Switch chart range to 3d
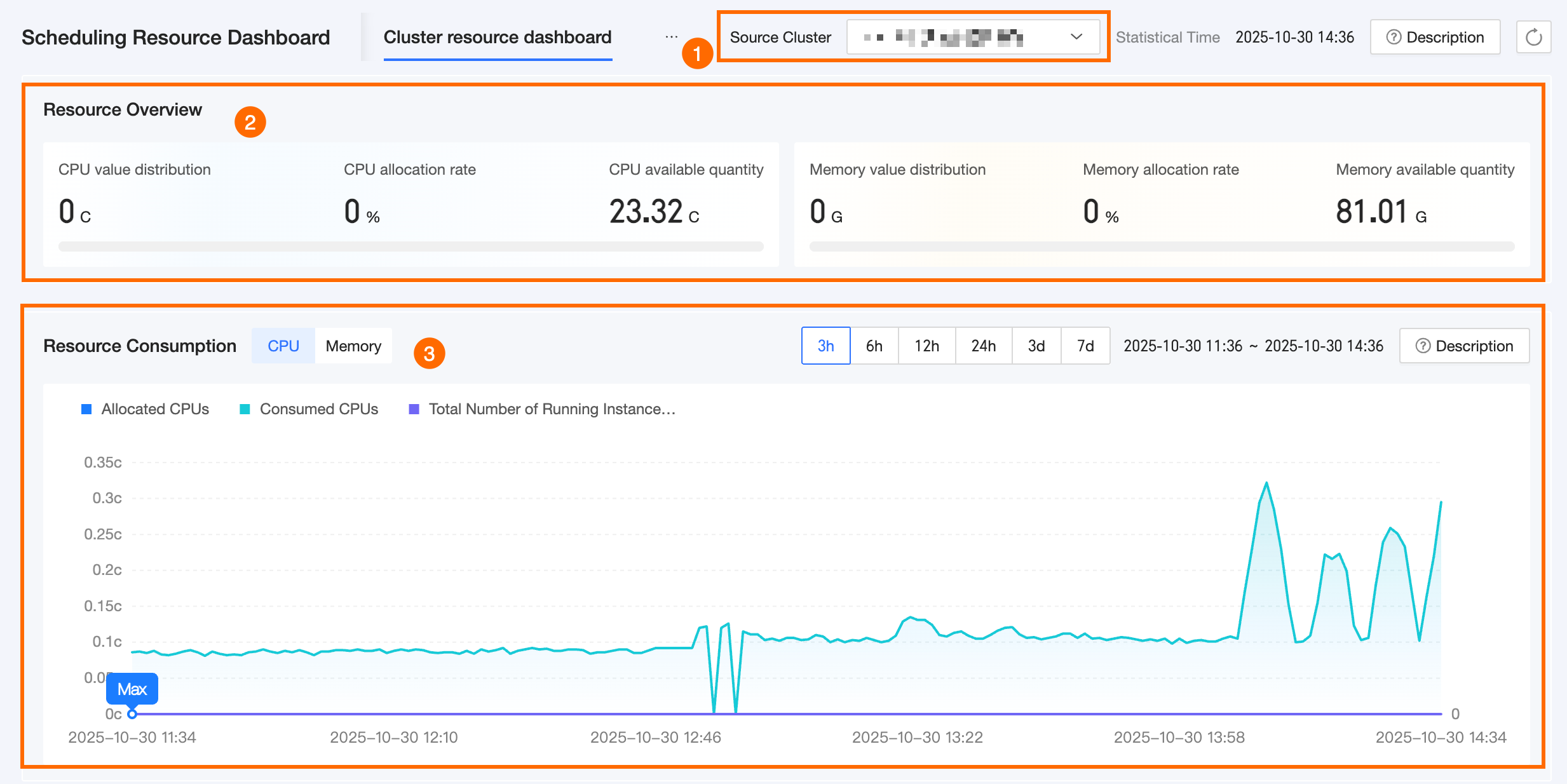Image resolution: width=1567 pixels, height=784 pixels. (x=1036, y=346)
